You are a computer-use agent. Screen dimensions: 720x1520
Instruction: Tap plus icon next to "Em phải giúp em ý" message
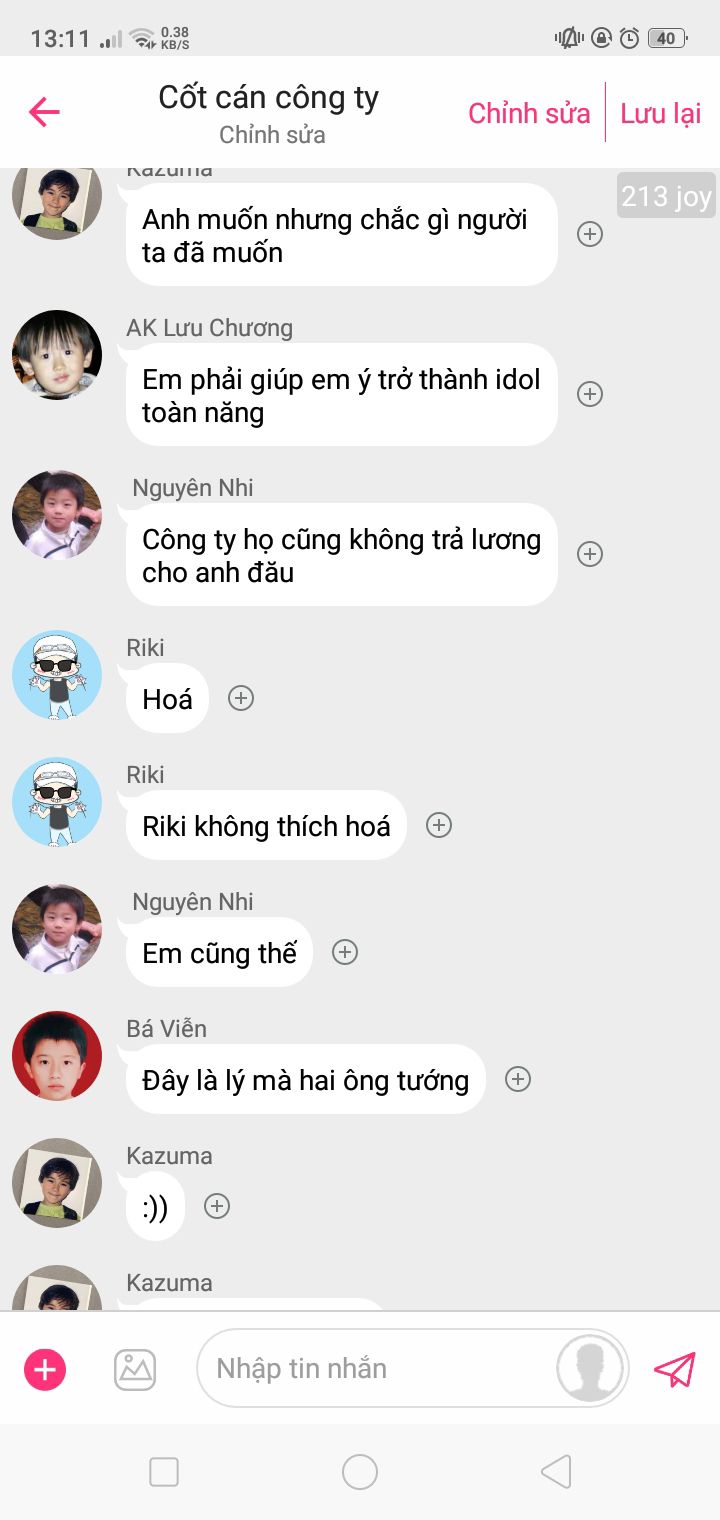(x=591, y=394)
